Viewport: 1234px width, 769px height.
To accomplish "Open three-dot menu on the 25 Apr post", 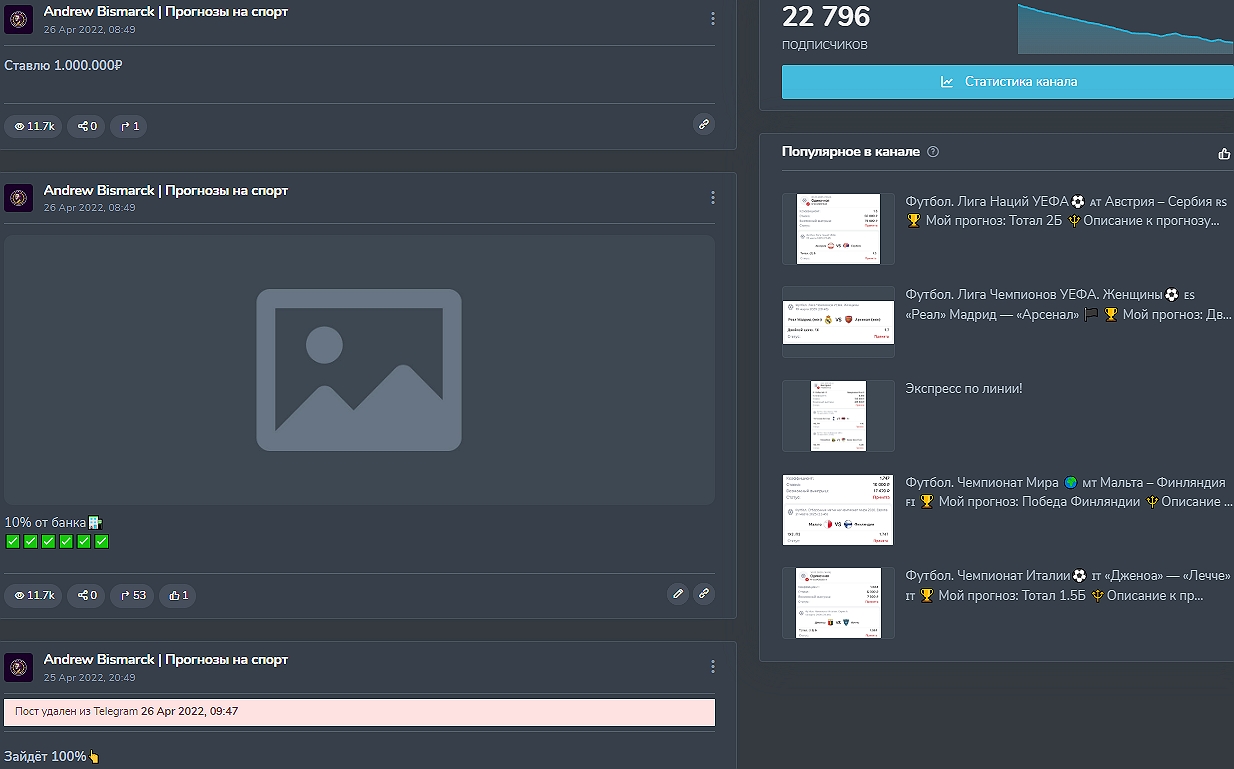I will (x=712, y=666).
